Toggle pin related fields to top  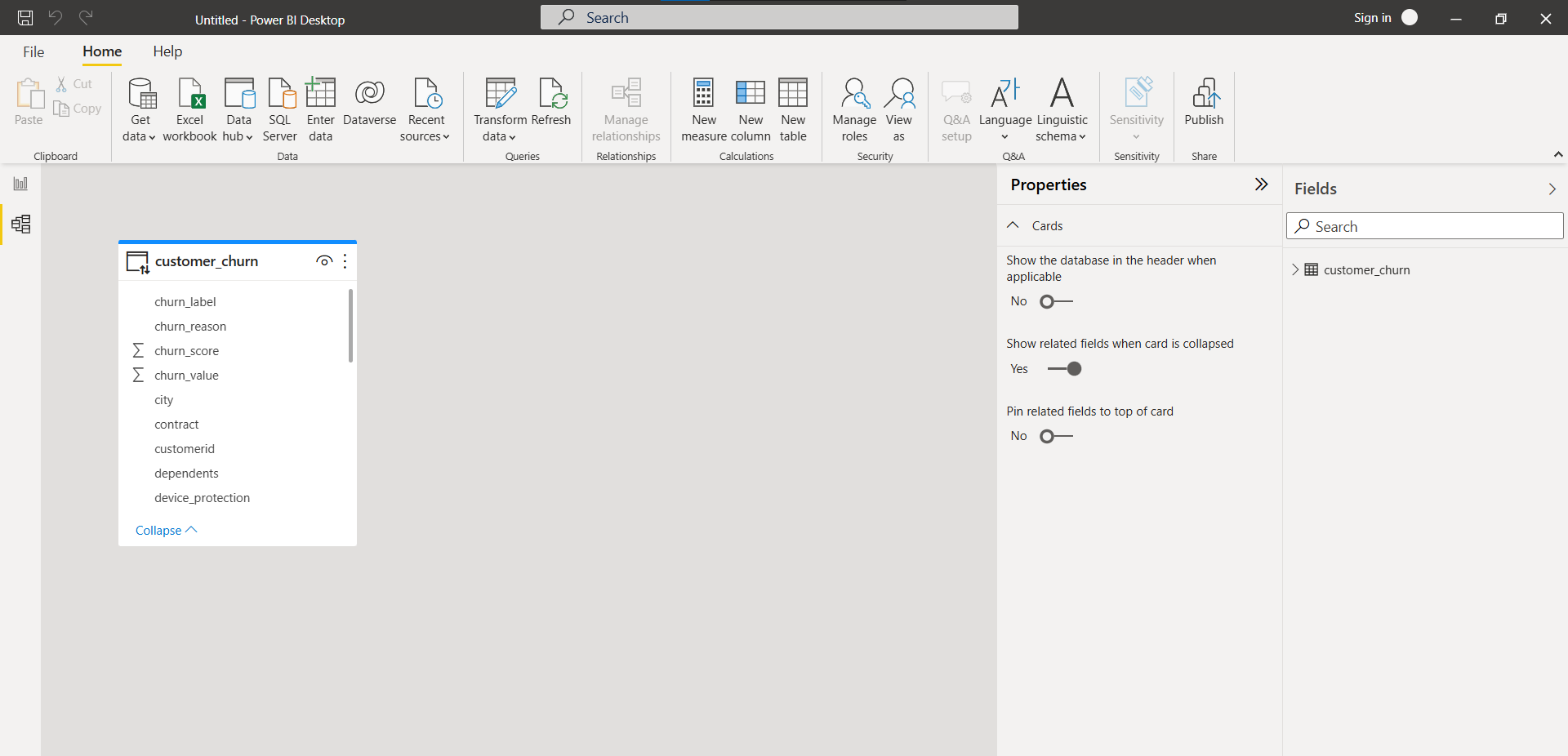point(1056,436)
